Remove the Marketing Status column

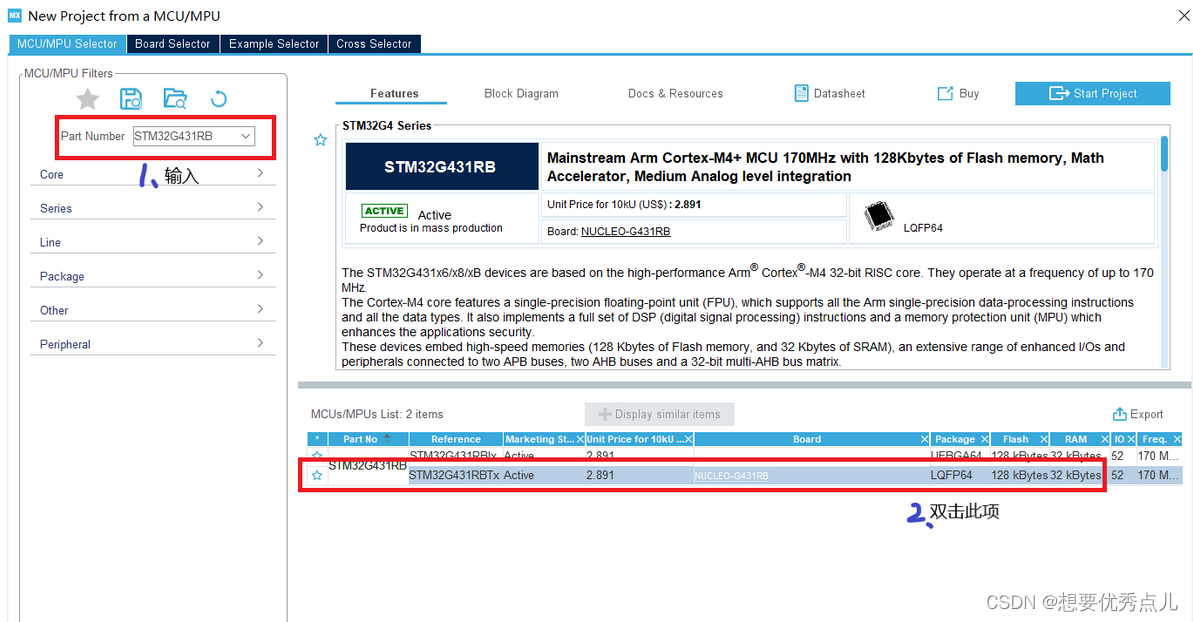point(580,440)
